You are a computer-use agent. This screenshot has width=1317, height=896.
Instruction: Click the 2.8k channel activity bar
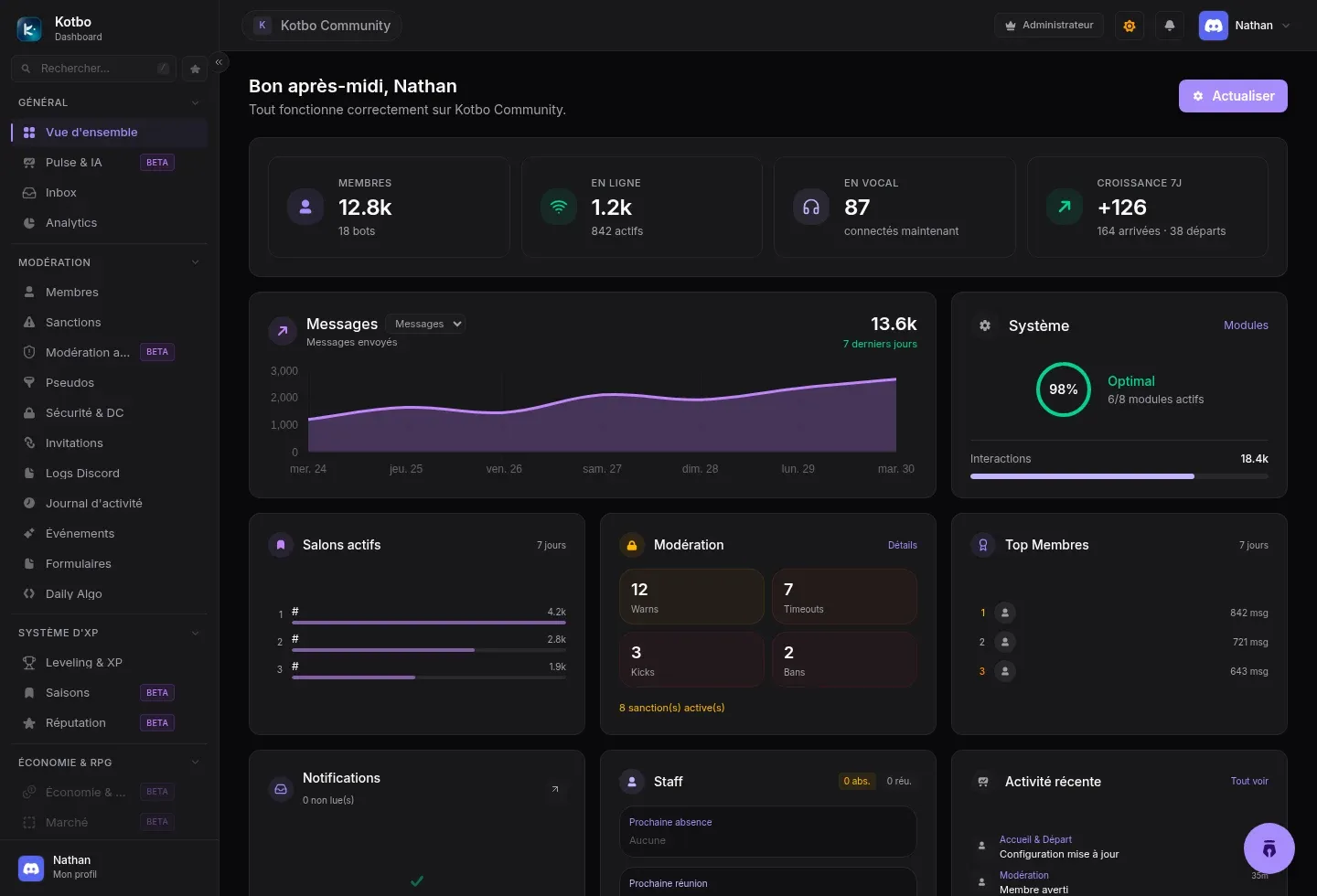(429, 650)
